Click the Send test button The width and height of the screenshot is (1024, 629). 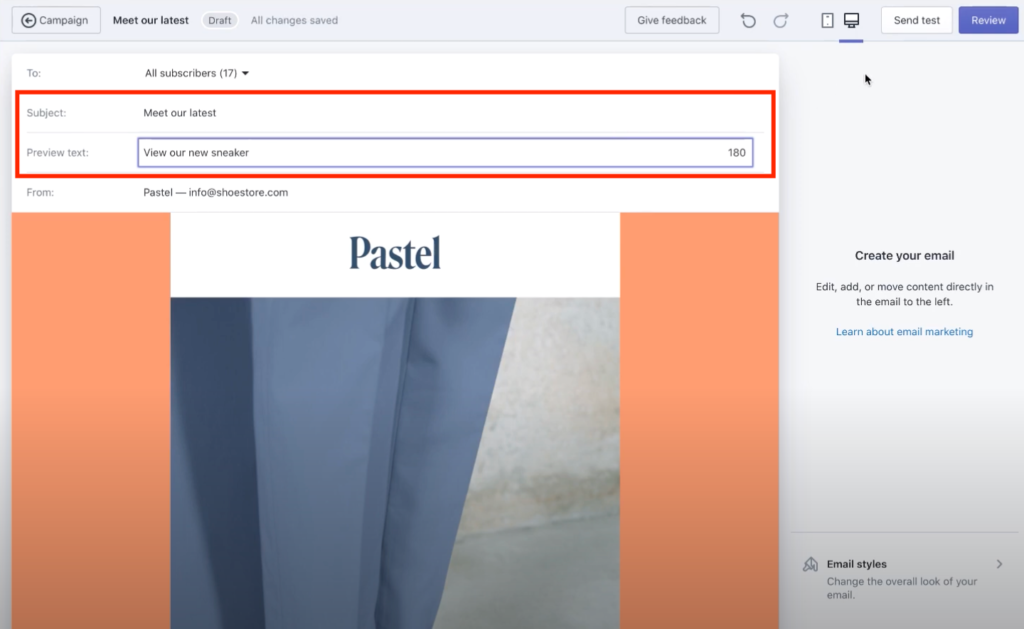pos(916,20)
